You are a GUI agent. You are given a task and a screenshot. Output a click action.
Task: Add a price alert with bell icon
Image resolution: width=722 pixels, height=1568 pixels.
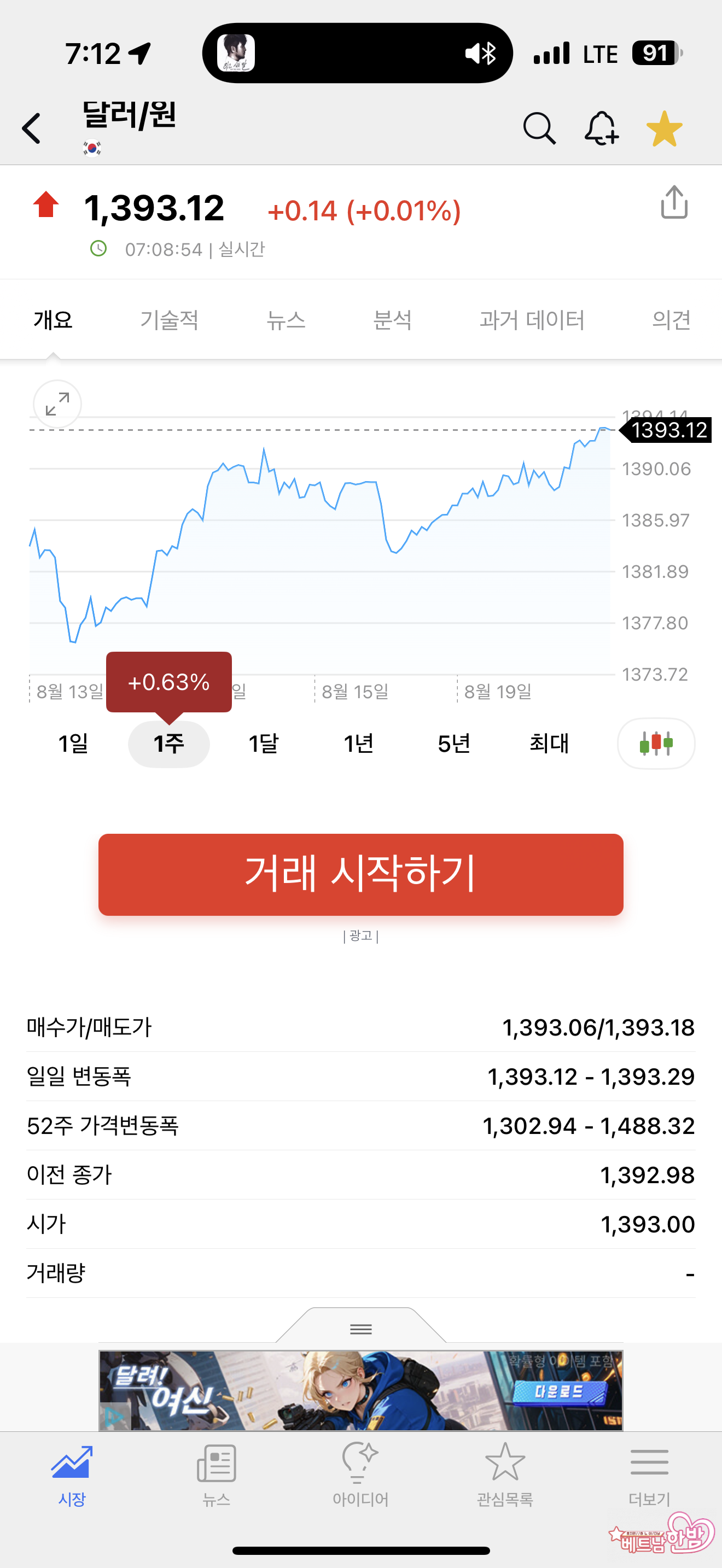click(601, 128)
